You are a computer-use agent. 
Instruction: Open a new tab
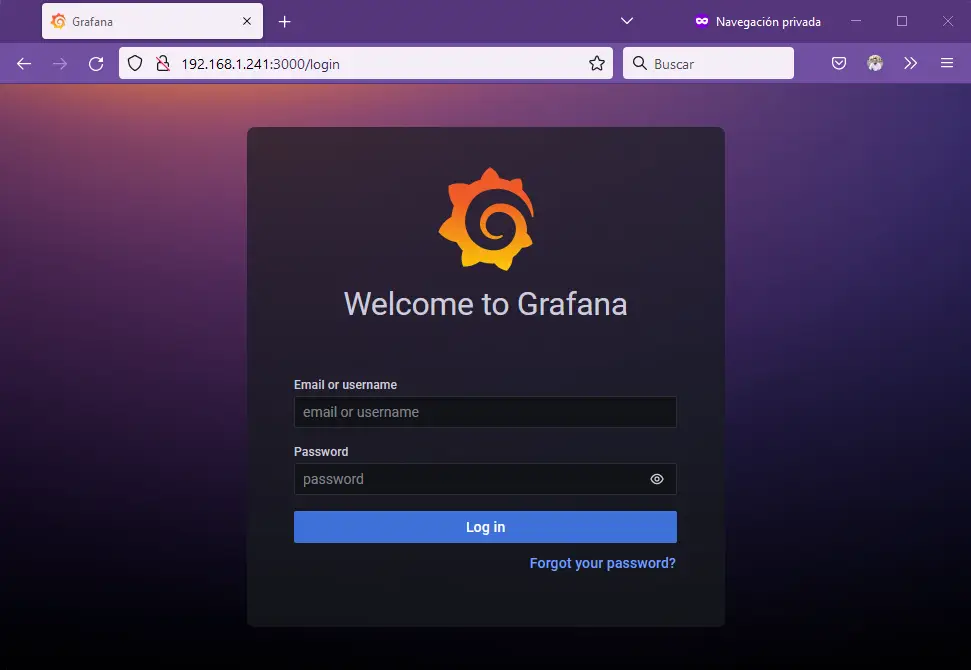tap(284, 22)
